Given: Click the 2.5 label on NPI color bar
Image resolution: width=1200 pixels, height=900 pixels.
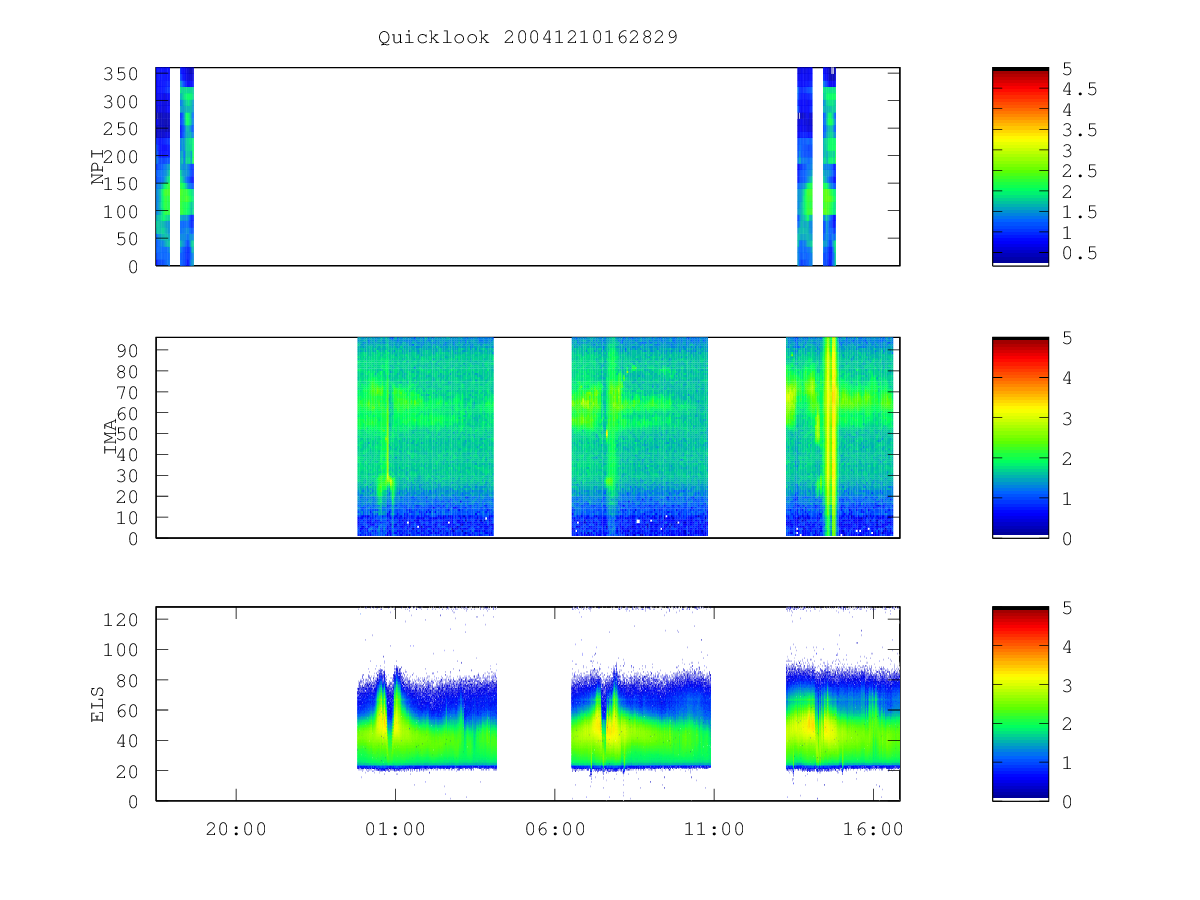Looking at the screenshot, I should [x=1079, y=171].
